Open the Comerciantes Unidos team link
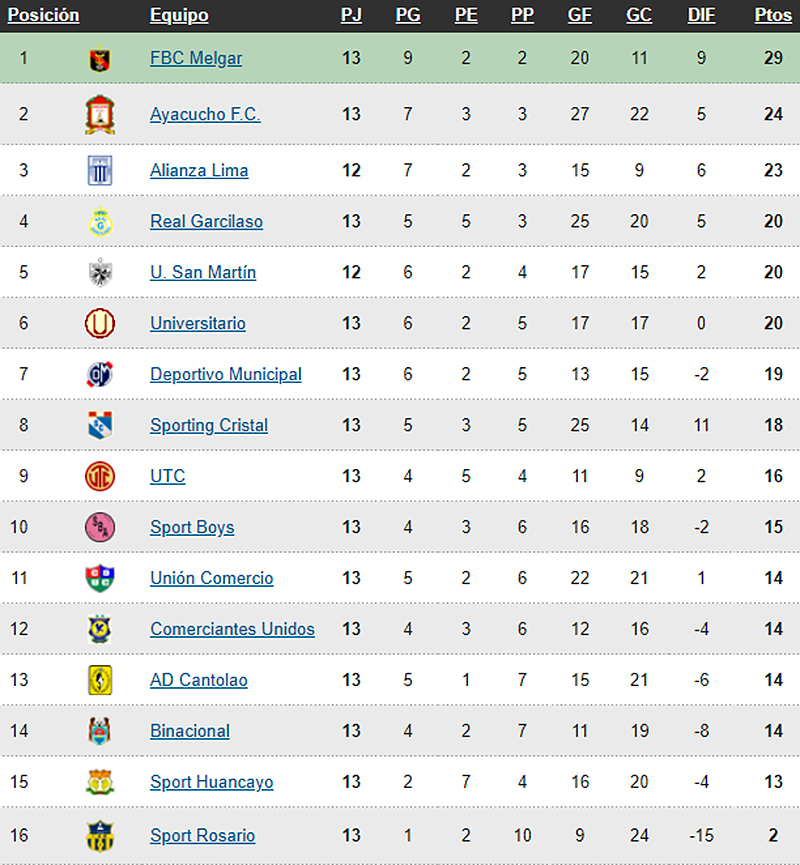Viewport: 800px width, 865px height. tap(232, 629)
